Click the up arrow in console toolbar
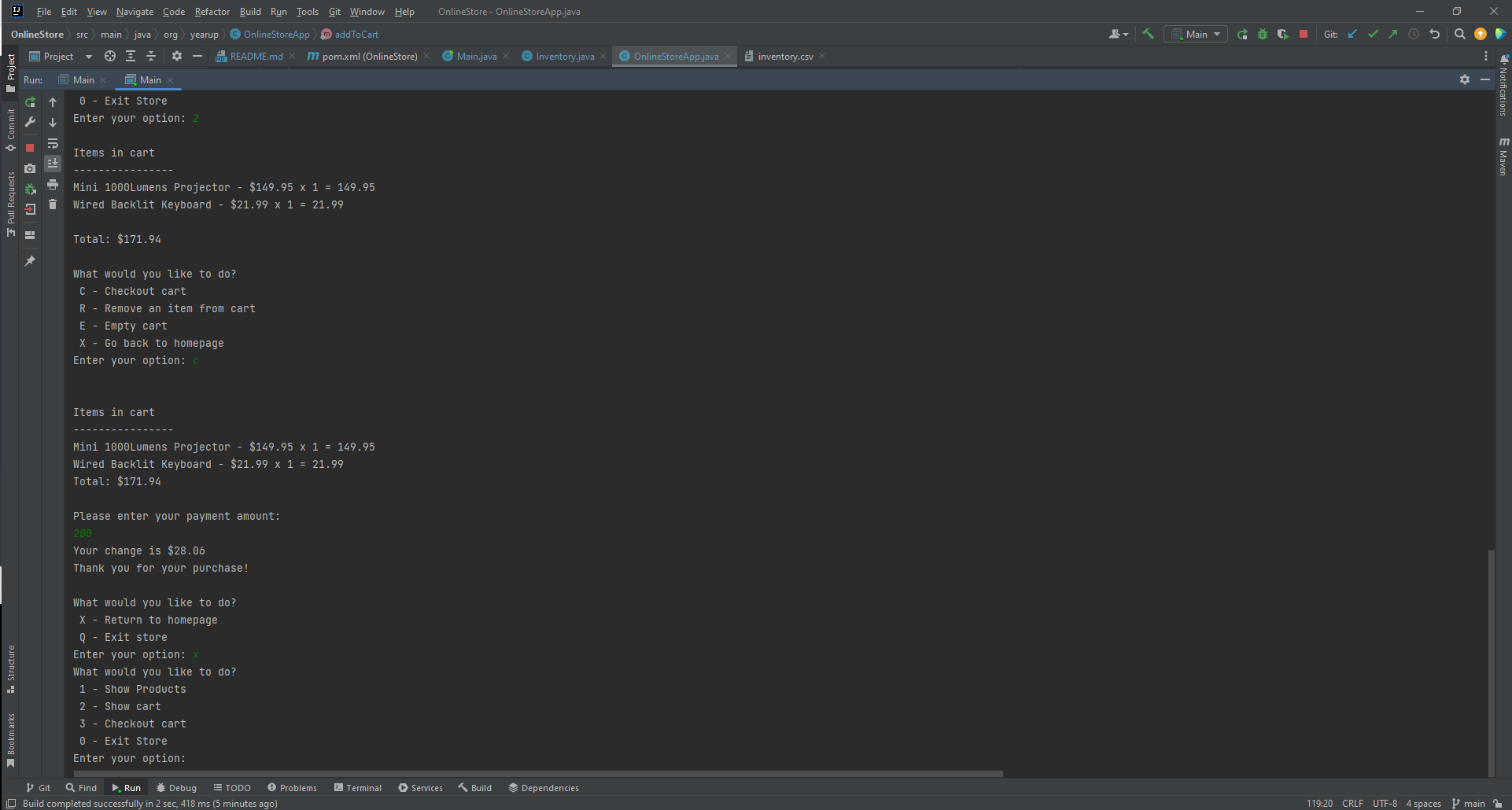 point(53,102)
